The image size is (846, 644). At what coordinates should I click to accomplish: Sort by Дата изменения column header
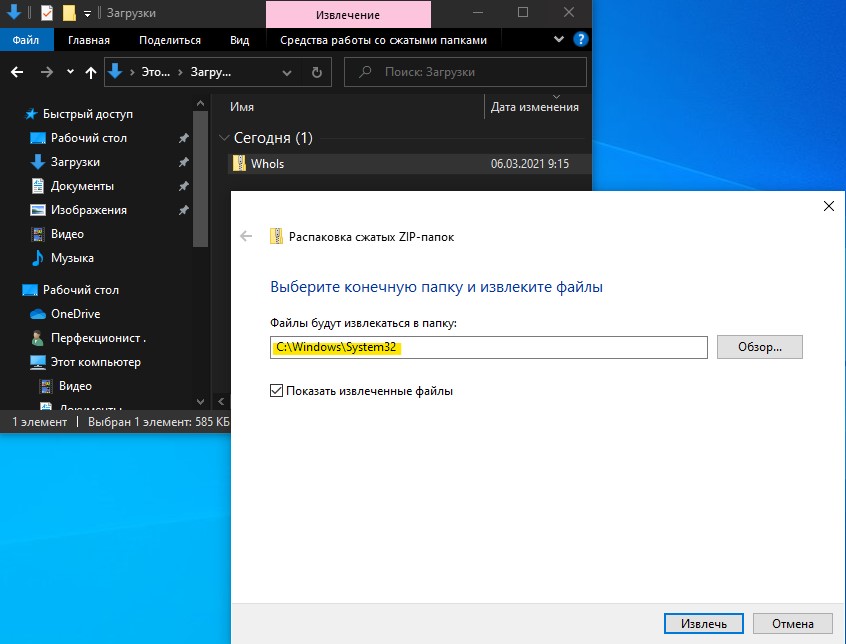point(534,107)
